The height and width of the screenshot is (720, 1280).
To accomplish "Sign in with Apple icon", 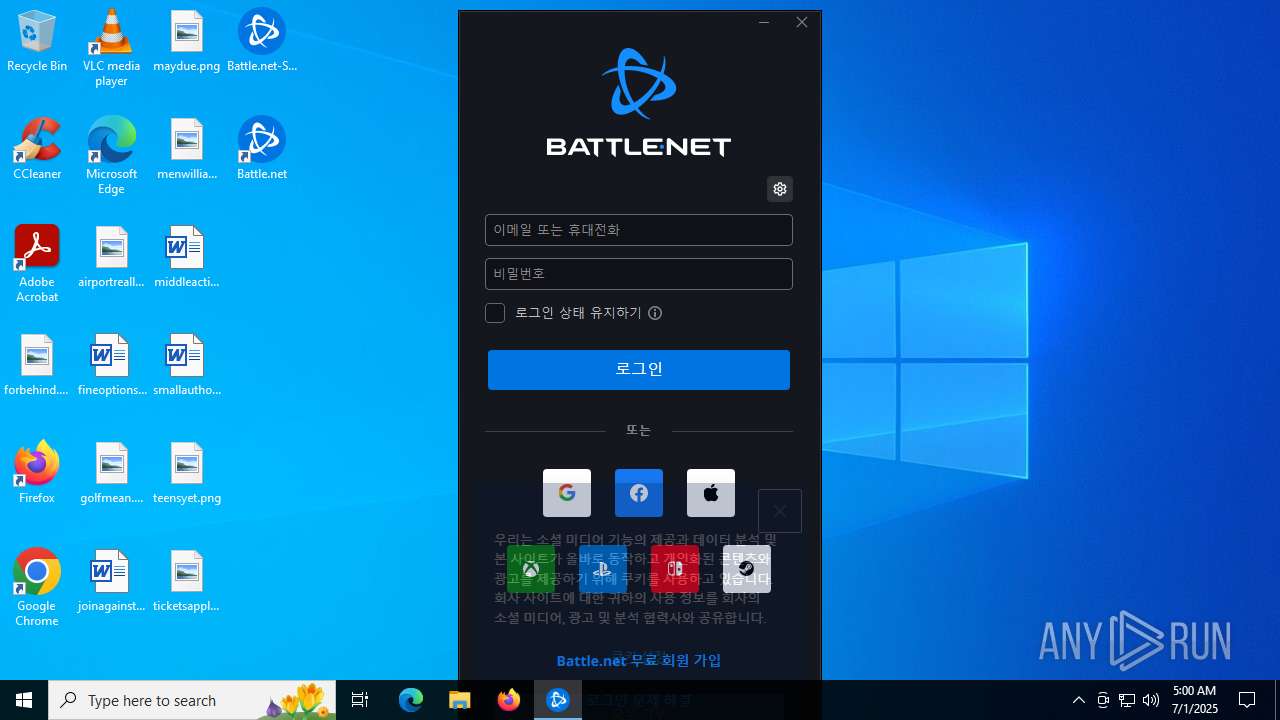I will pyautogui.click(x=711, y=493).
